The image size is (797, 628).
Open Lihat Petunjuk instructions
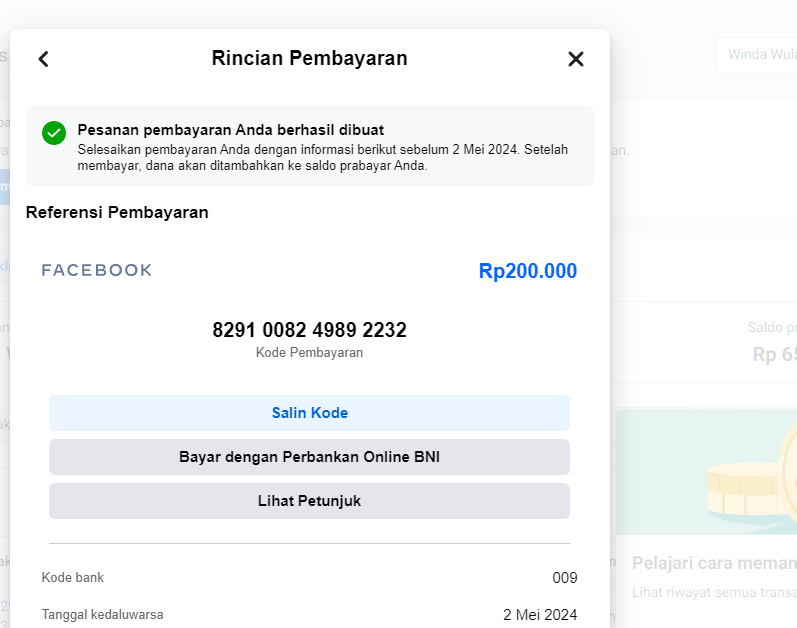(309, 501)
